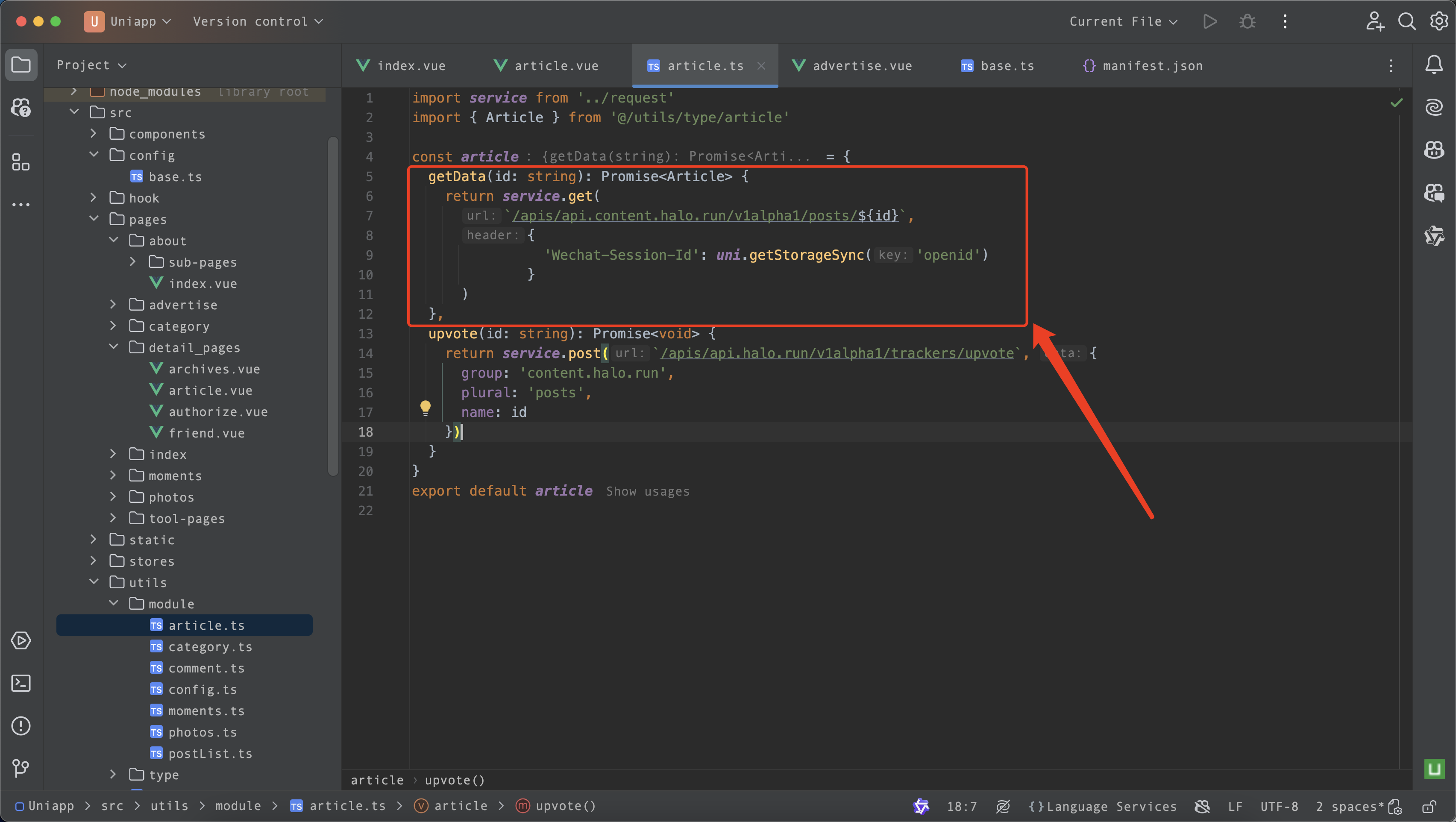Expand the components folder
The image size is (1456, 822).
pos(94,134)
